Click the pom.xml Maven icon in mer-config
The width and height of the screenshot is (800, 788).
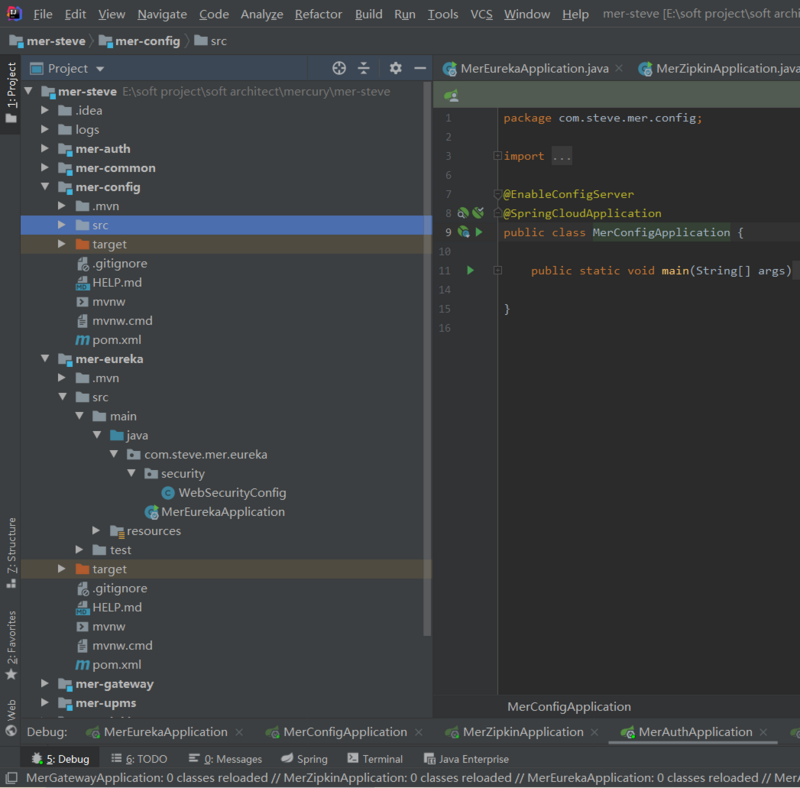click(83, 340)
